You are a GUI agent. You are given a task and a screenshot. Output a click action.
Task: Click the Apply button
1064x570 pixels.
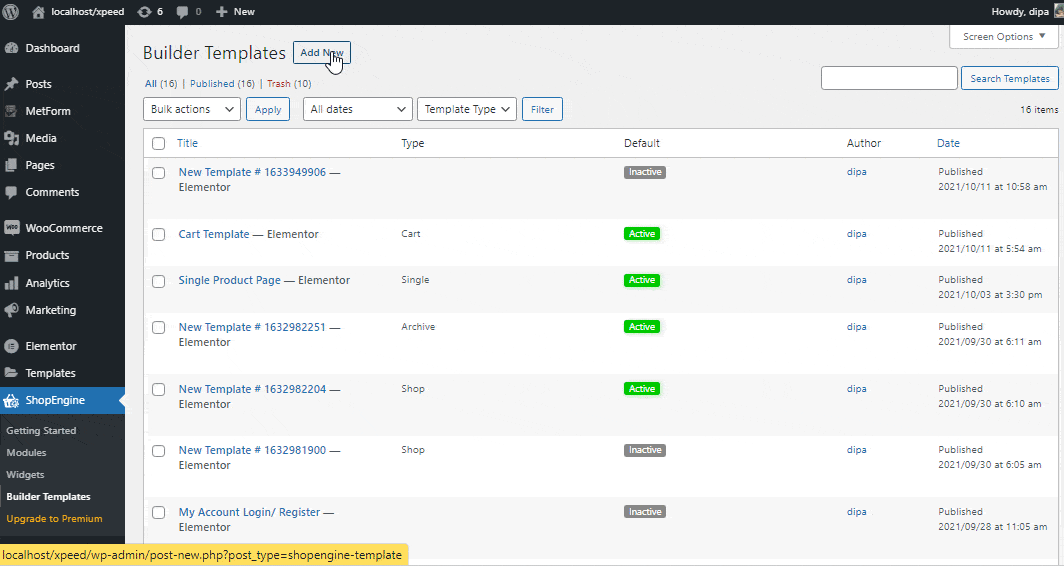point(268,109)
